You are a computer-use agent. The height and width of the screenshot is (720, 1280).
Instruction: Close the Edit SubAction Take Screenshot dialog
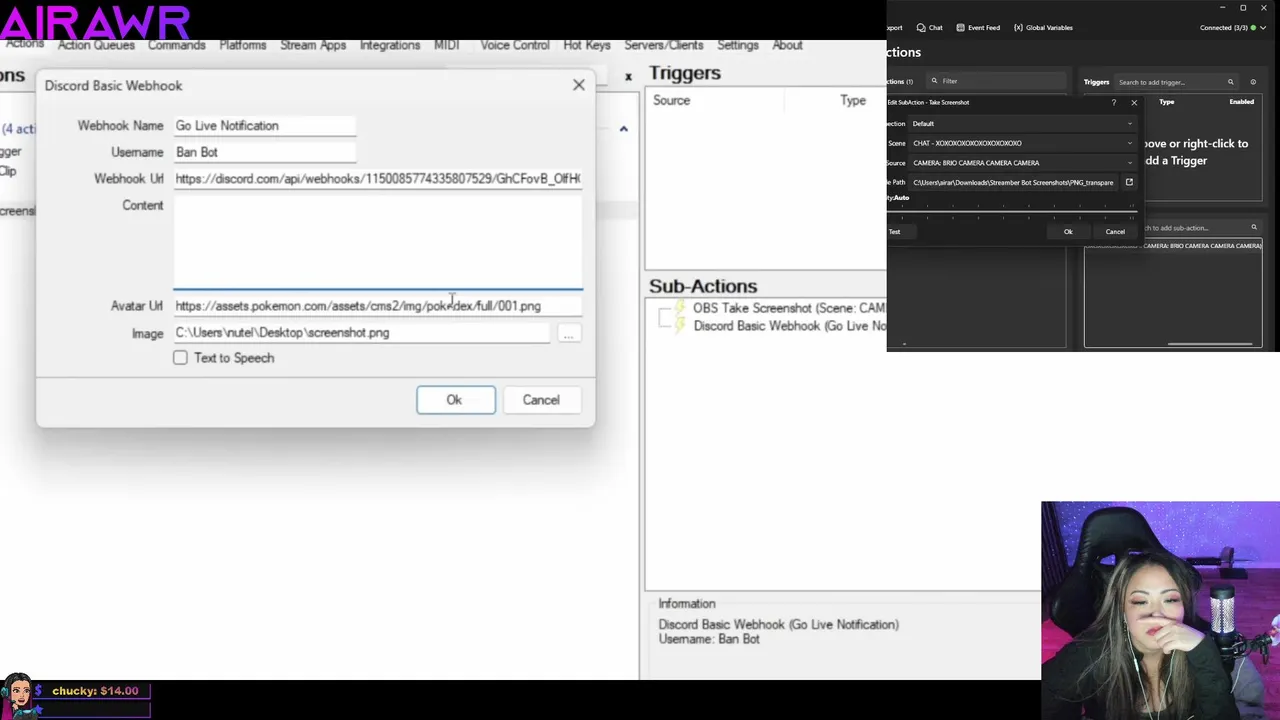[x=1134, y=102]
